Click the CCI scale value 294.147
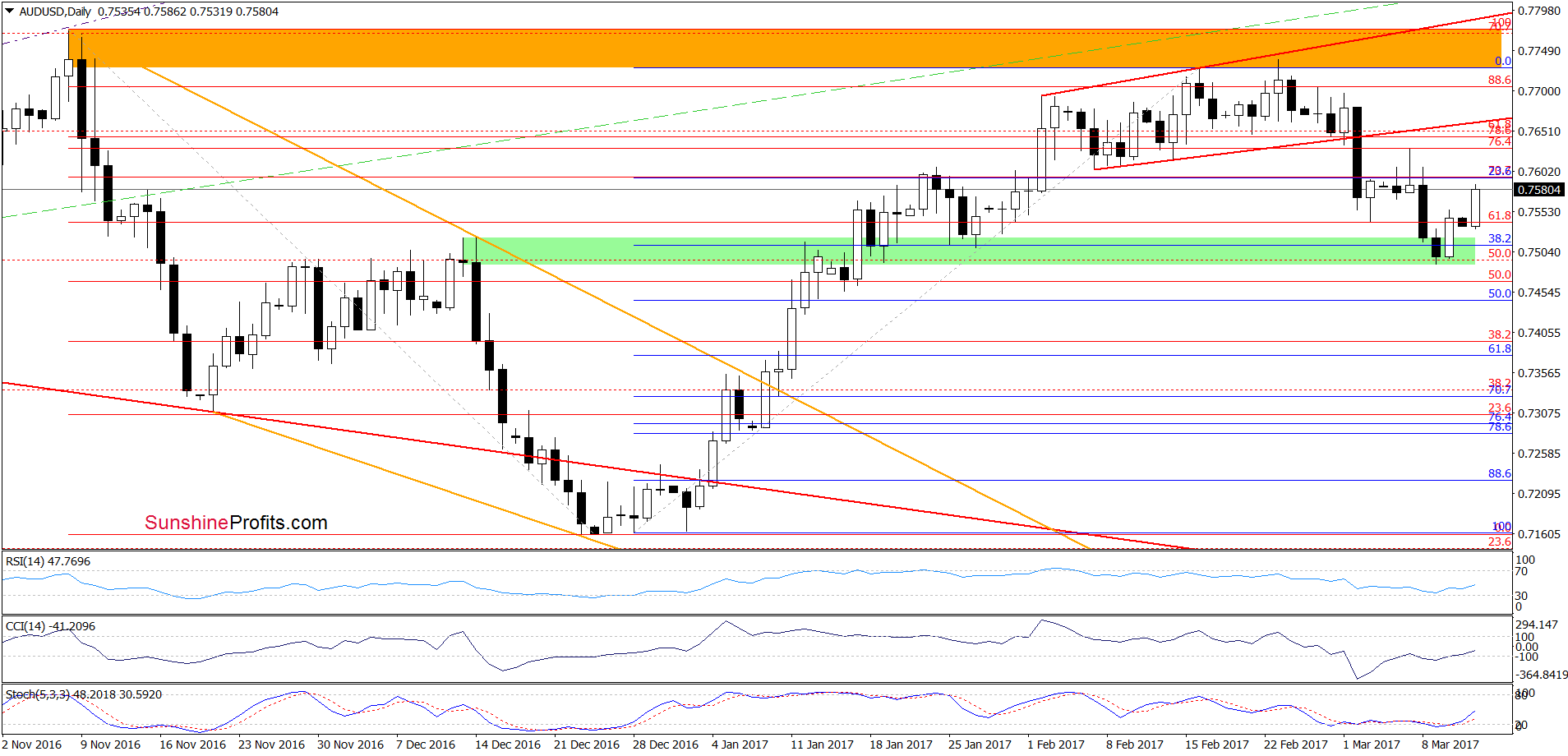1568x756 pixels. pyautogui.click(x=1536, y=625)
